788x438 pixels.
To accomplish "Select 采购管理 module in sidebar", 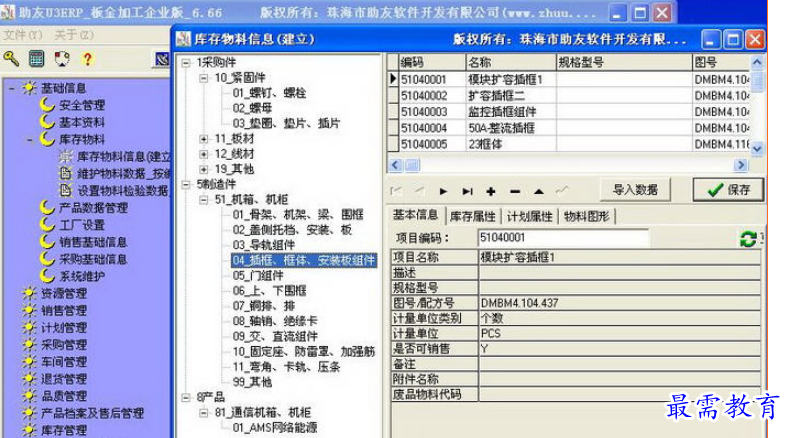I will (64, 345).
